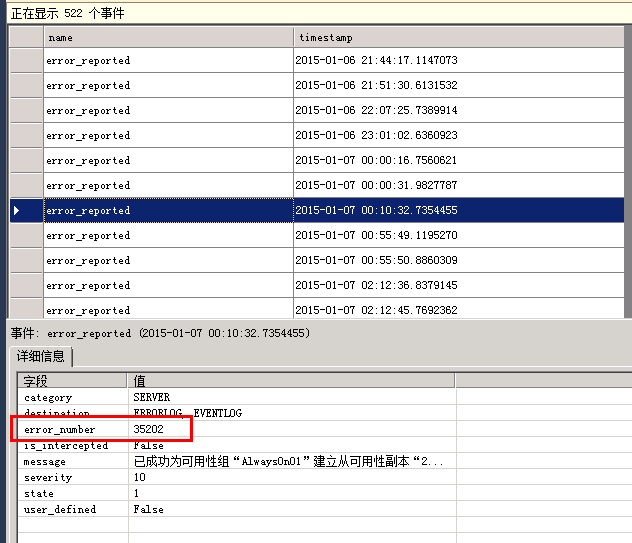
Task: Open the 详细信息 tab
Action: pyautogui.click(x=41, y=356)
